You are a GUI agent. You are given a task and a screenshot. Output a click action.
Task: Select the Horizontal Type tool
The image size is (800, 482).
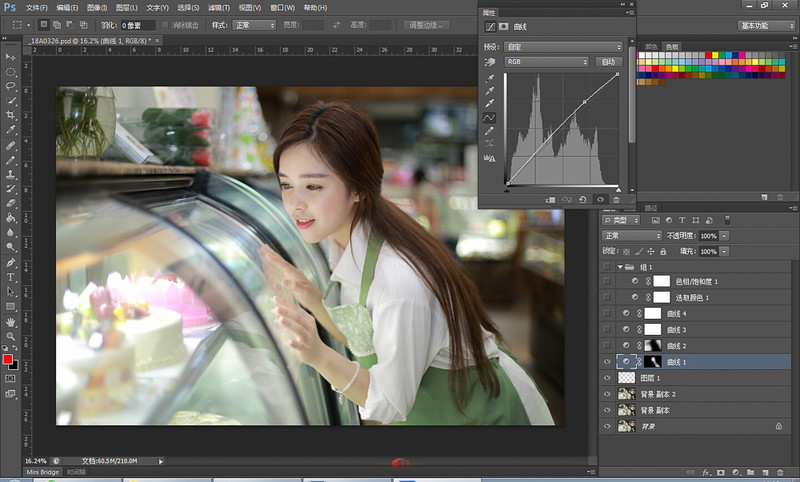(10, 277)
